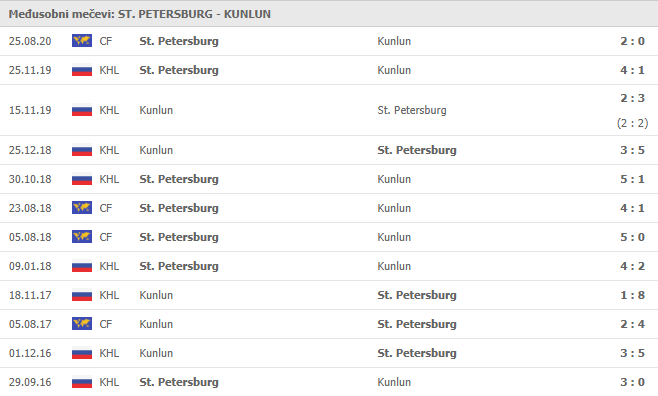The height and width of the screenshot is (396, 658).
Task: Click the world flag icon on 05.08.18 row
Action: click(x=82, y=237)
